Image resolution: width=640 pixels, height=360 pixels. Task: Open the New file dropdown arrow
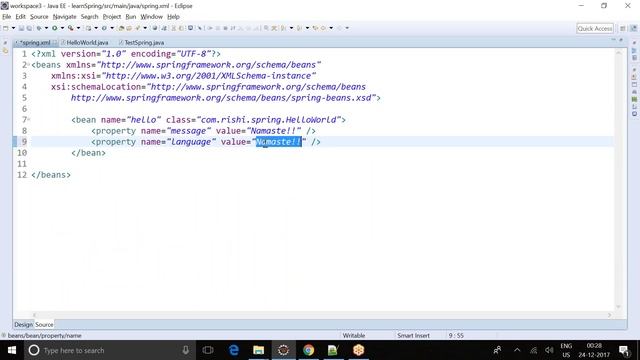[13, 28]
